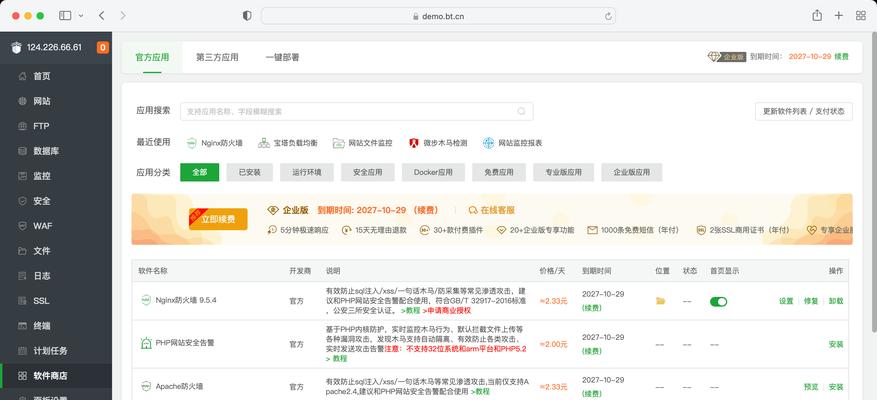Screen dimensions: 877x400
Task: Open 数据库 in the sidebar
Action: pos(46,151)
